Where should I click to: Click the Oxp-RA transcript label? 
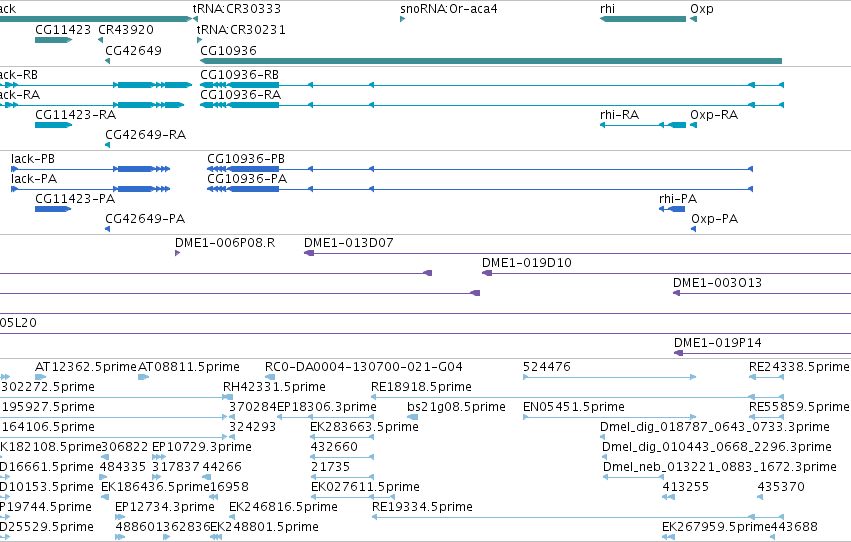pos(714,114)
